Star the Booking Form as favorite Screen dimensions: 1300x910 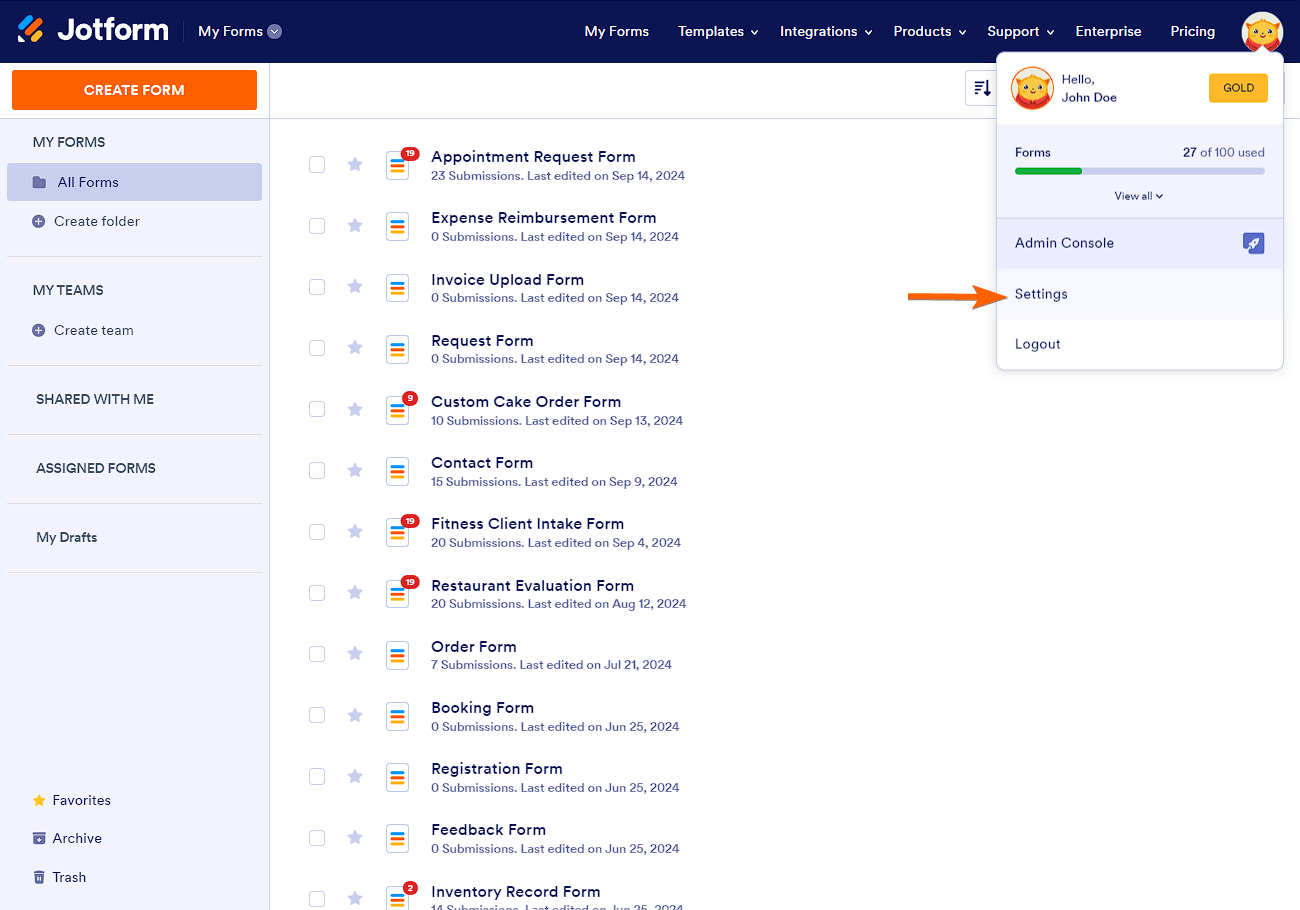355,714
